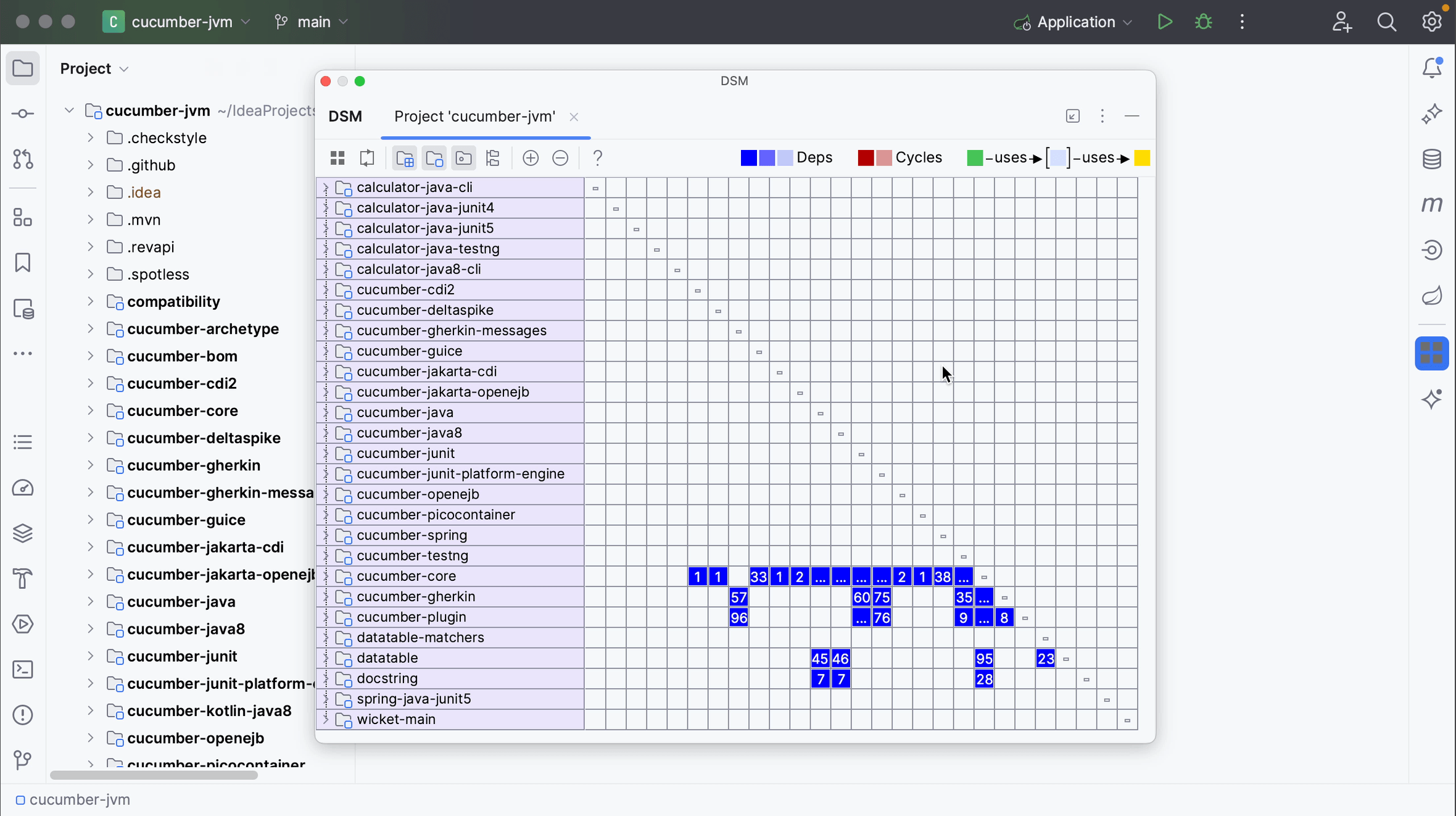Click the zoom out icon in DSM toolbar
This screenshot has width=1456, height=816.
[x=559, y=158]
